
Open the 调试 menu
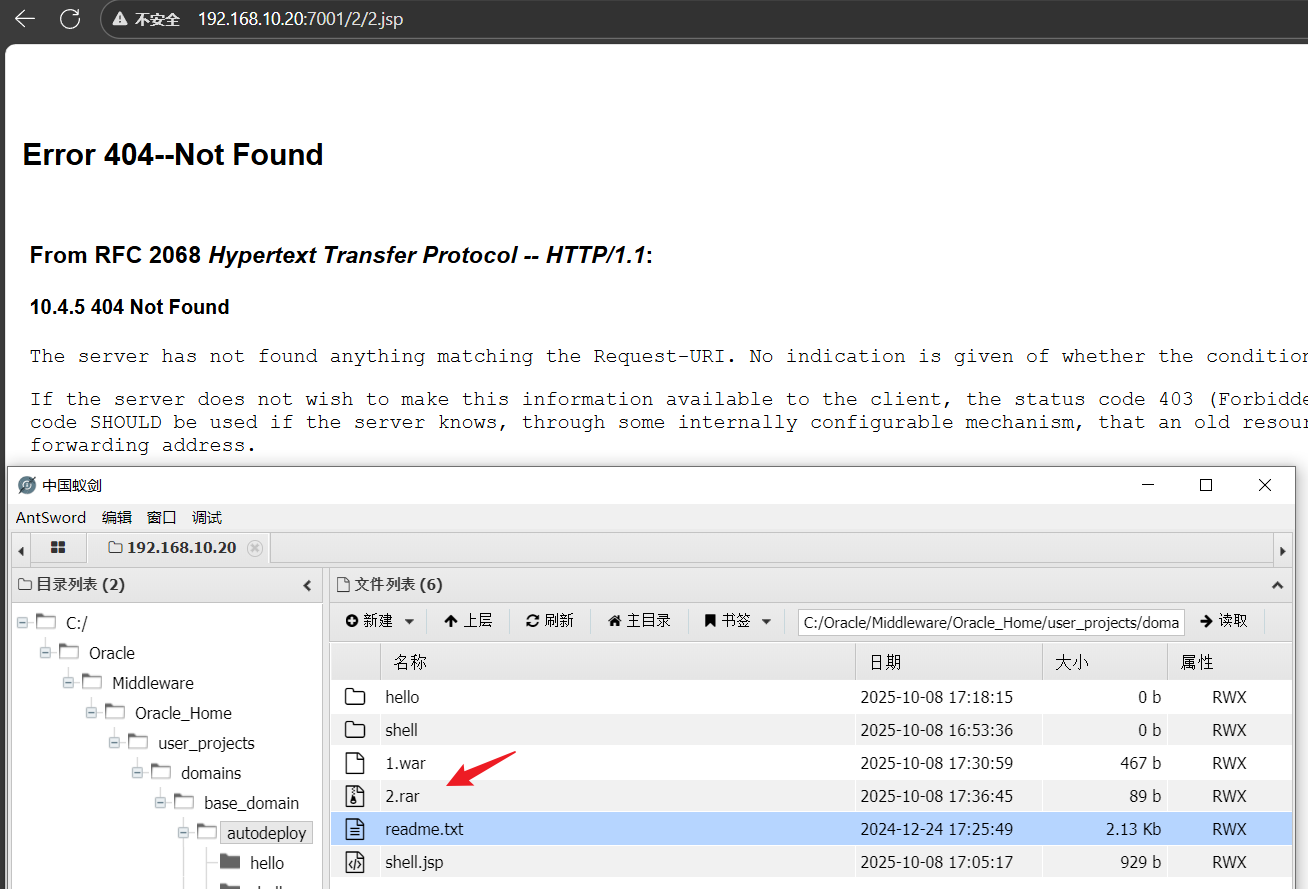pyautogui.click(x=207, y=518)
